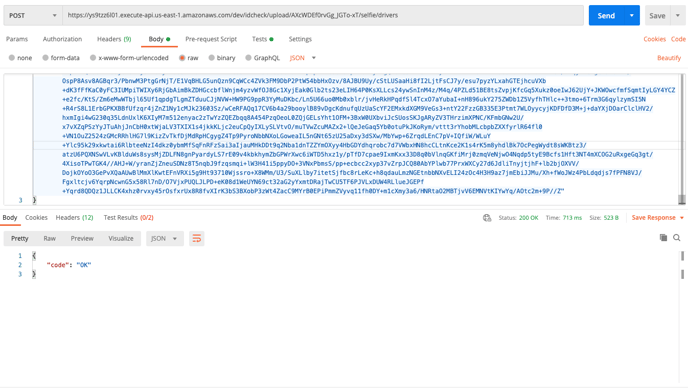Switch to the Params tab
688x388 pixels.
17,39
